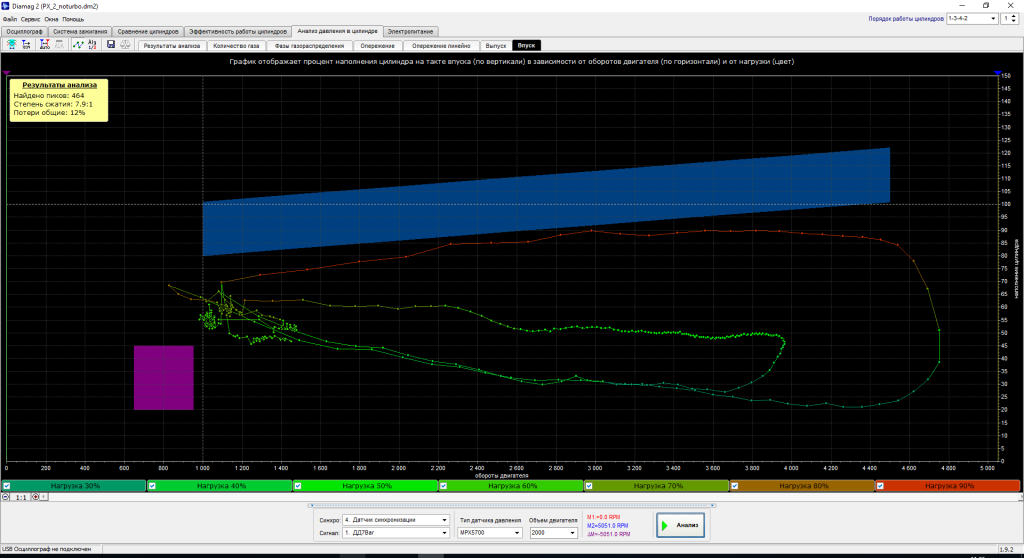This screenshot has height=558, width=1024.
Task: Click blue triangle marker at chart top-right
Action: click(x=998, y=73)
